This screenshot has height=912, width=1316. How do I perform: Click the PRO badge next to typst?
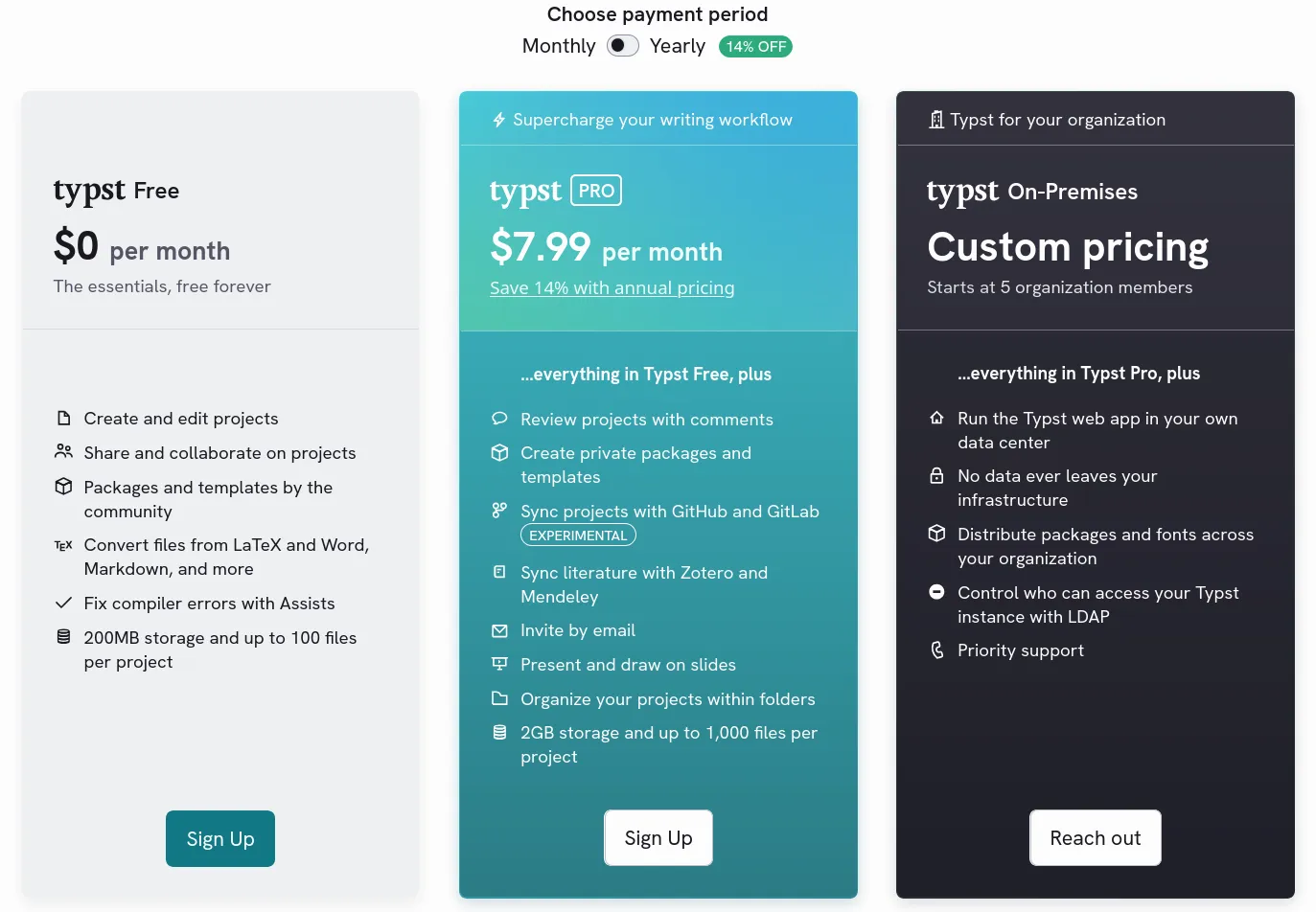pyautogui.click(x=596, y=191)
